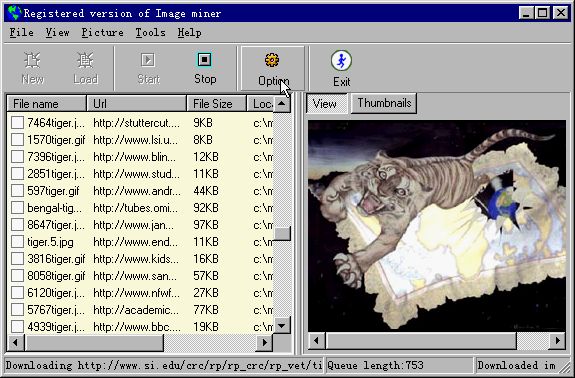This screenshot has height=378, width=575.
Task: Open the Tools menu
Action: tap(150, 33)
